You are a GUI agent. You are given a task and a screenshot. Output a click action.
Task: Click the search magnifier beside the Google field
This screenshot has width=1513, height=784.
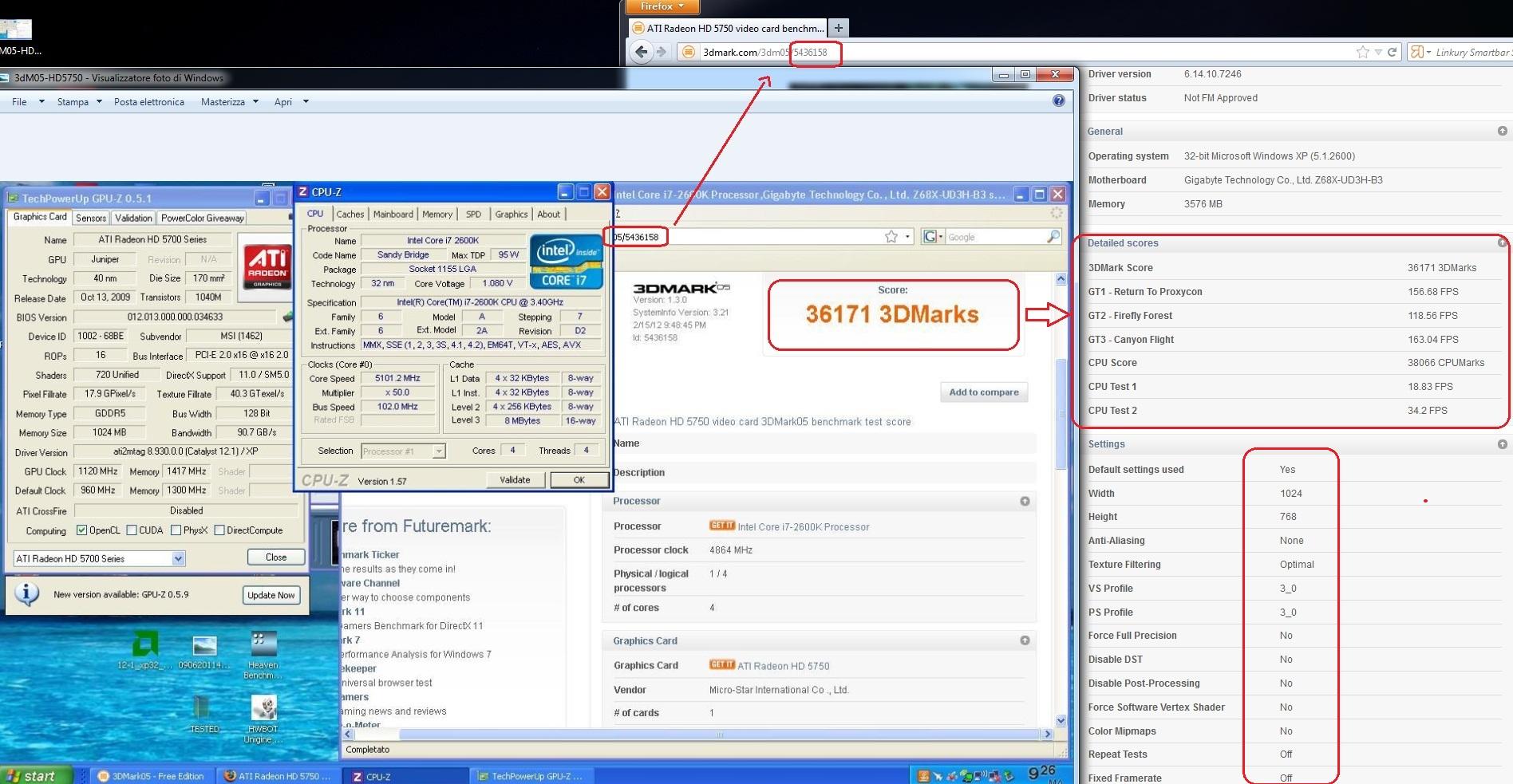[1053, 236]
